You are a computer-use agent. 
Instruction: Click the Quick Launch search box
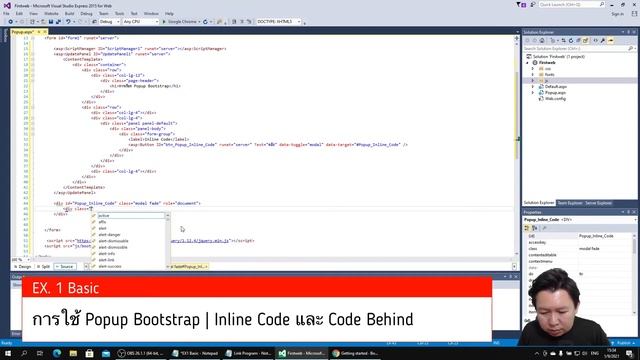(x=571, y=4)
